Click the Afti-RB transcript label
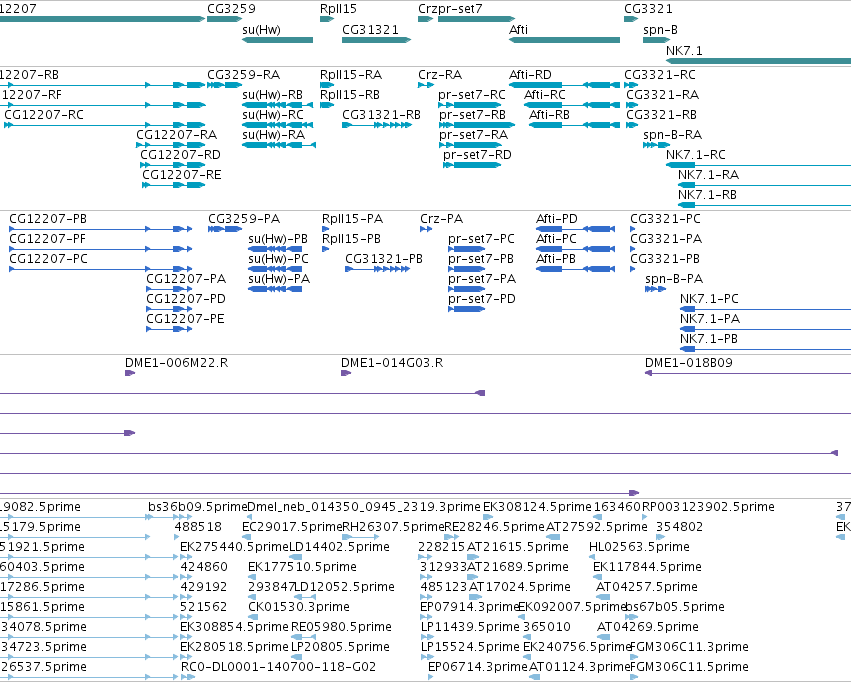The height and width of the screenshot is (682, 851). coord(549,115)
